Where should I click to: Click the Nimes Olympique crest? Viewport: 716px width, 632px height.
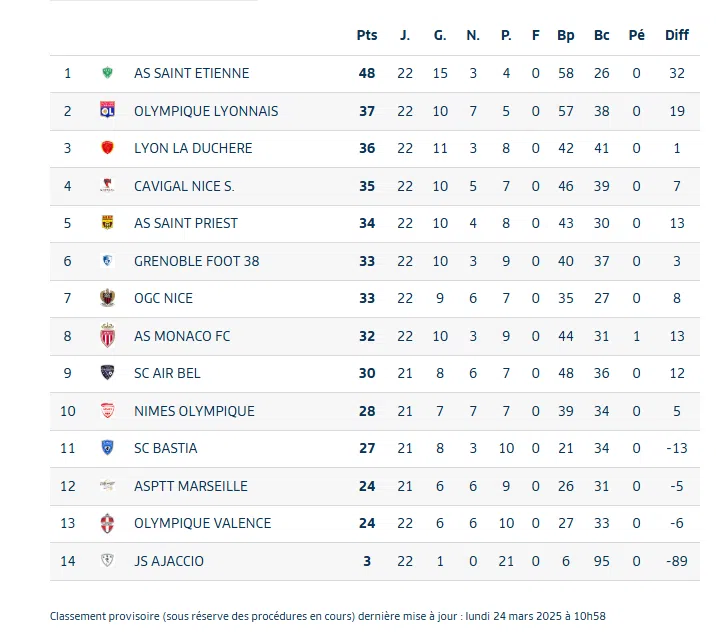point(107,411)
